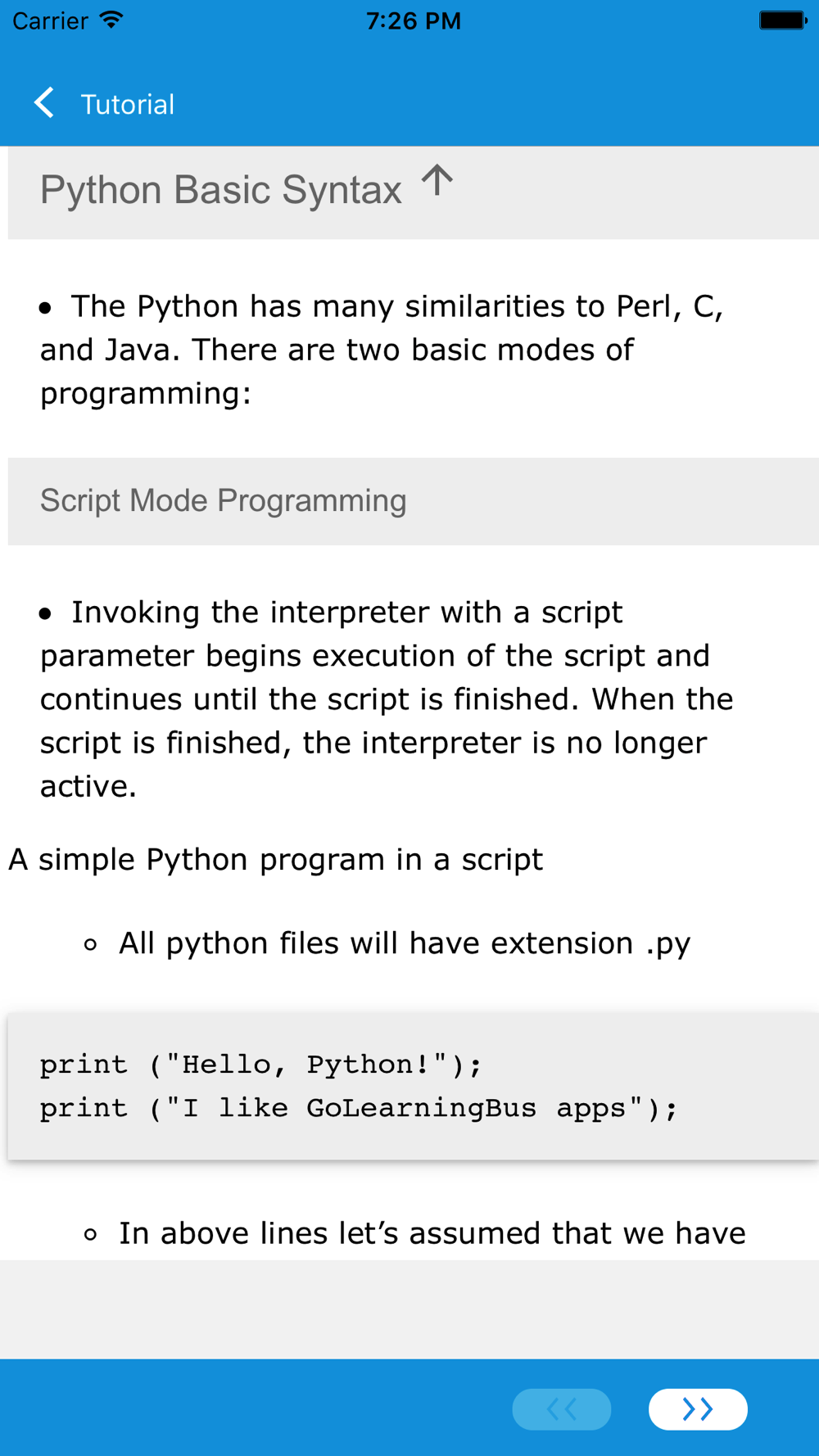Tap the Script Mode Programming section header
The image size is (819, 1456).
coord(414,501)
